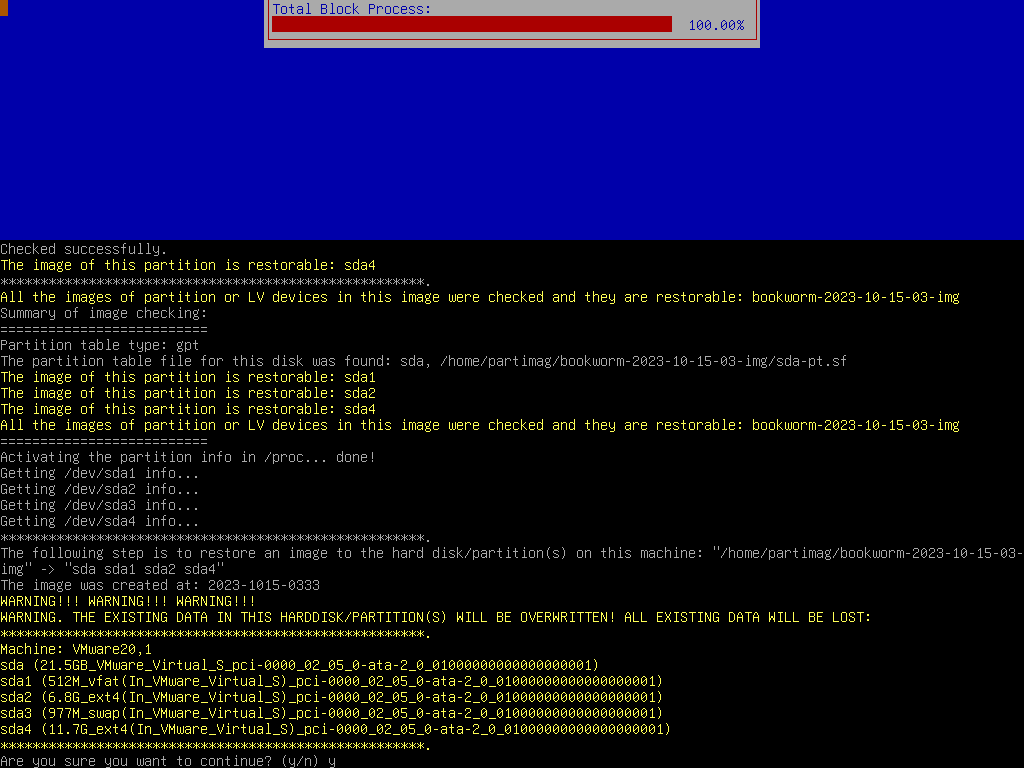Click the red progress bar
This screenshot has width=1024, height=768.
coord(470,22)
